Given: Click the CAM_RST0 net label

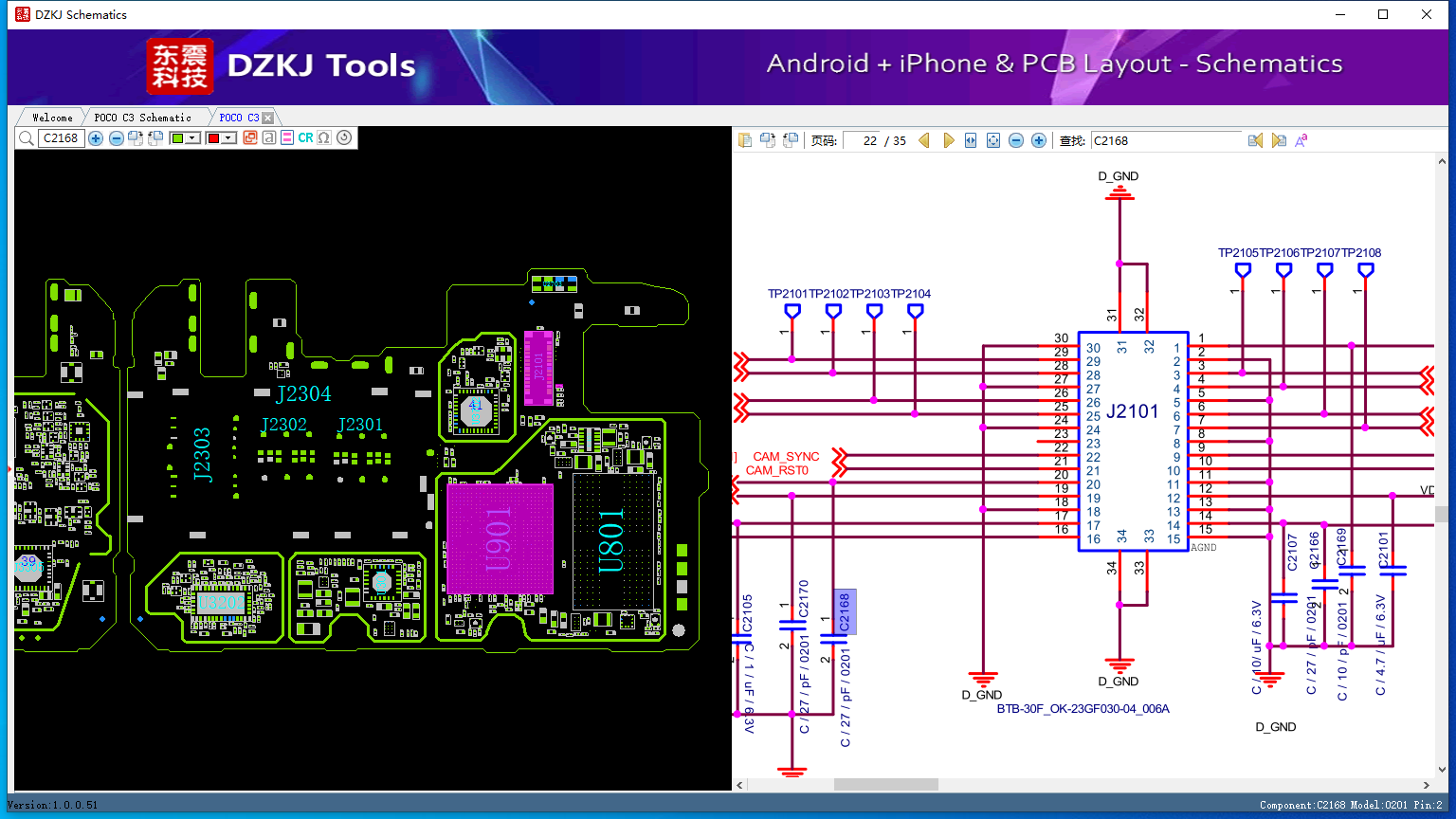Looking at the screenshot, I should [x=777, y=470].
